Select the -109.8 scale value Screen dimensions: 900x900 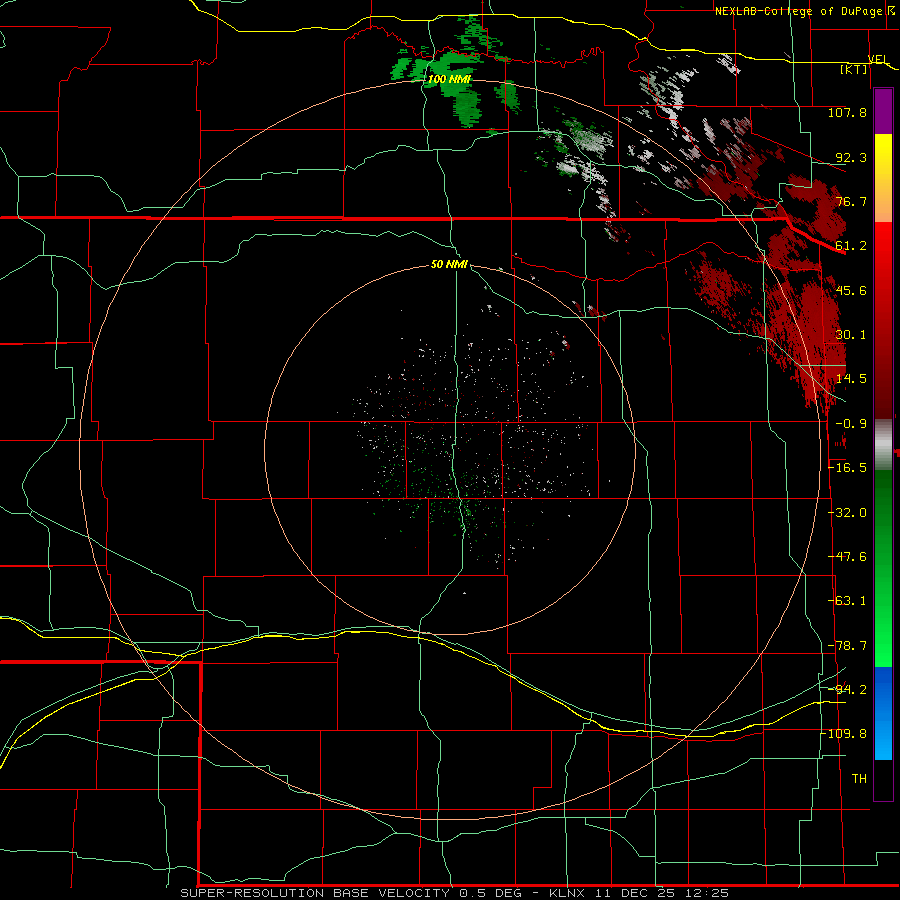(x=844, y=734)
